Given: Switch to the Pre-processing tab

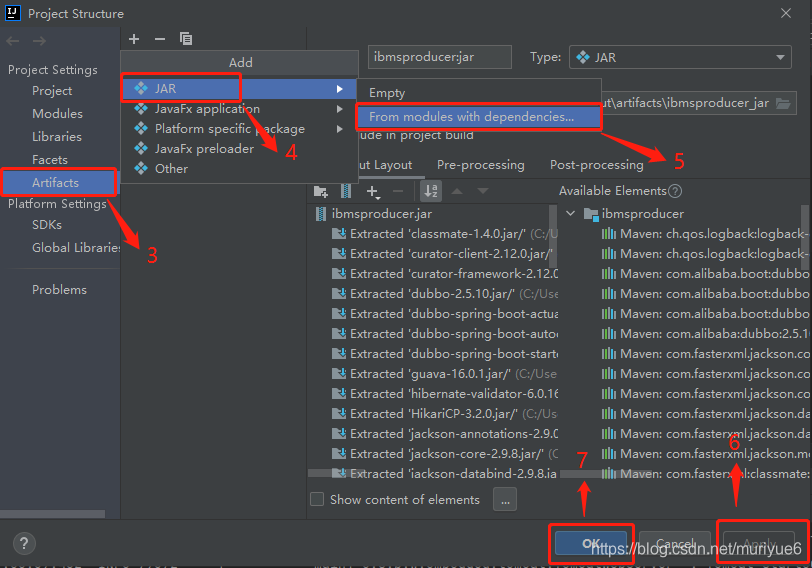Looking at the screenshot, I should coord(481,165).
